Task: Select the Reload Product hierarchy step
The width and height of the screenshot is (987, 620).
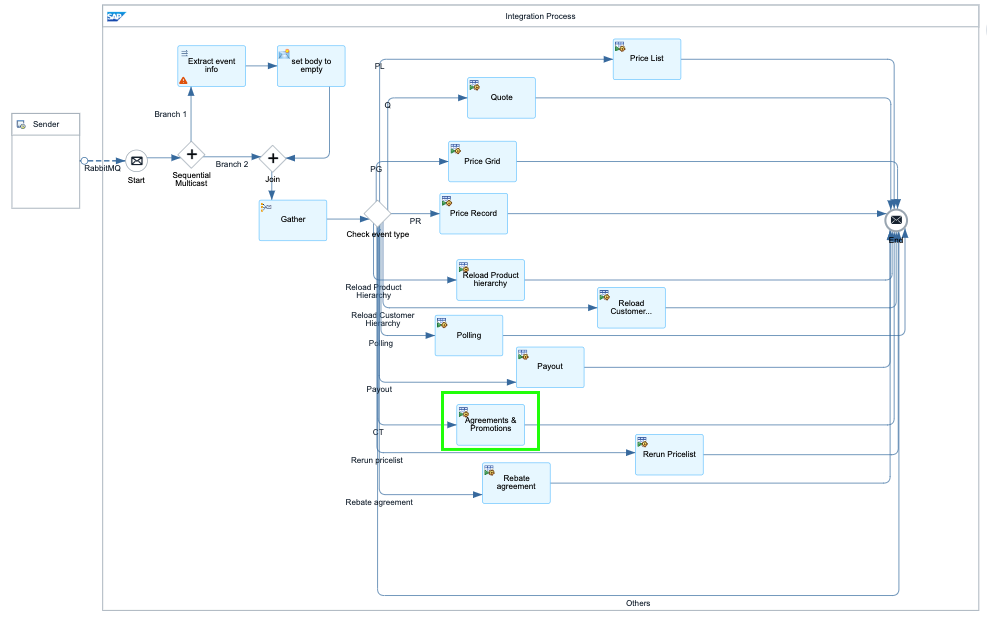Action: click(x=490, y=280)
